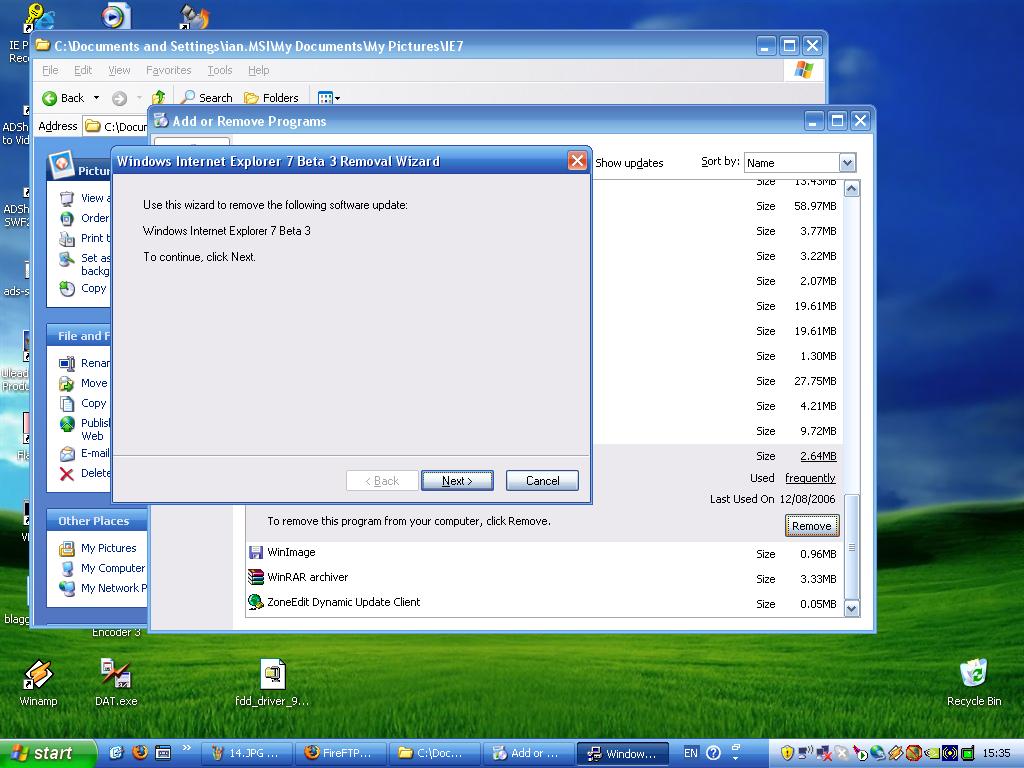Click the Remove button in Add or Remove Programs
1024x768 pixels.
[812, 526]
